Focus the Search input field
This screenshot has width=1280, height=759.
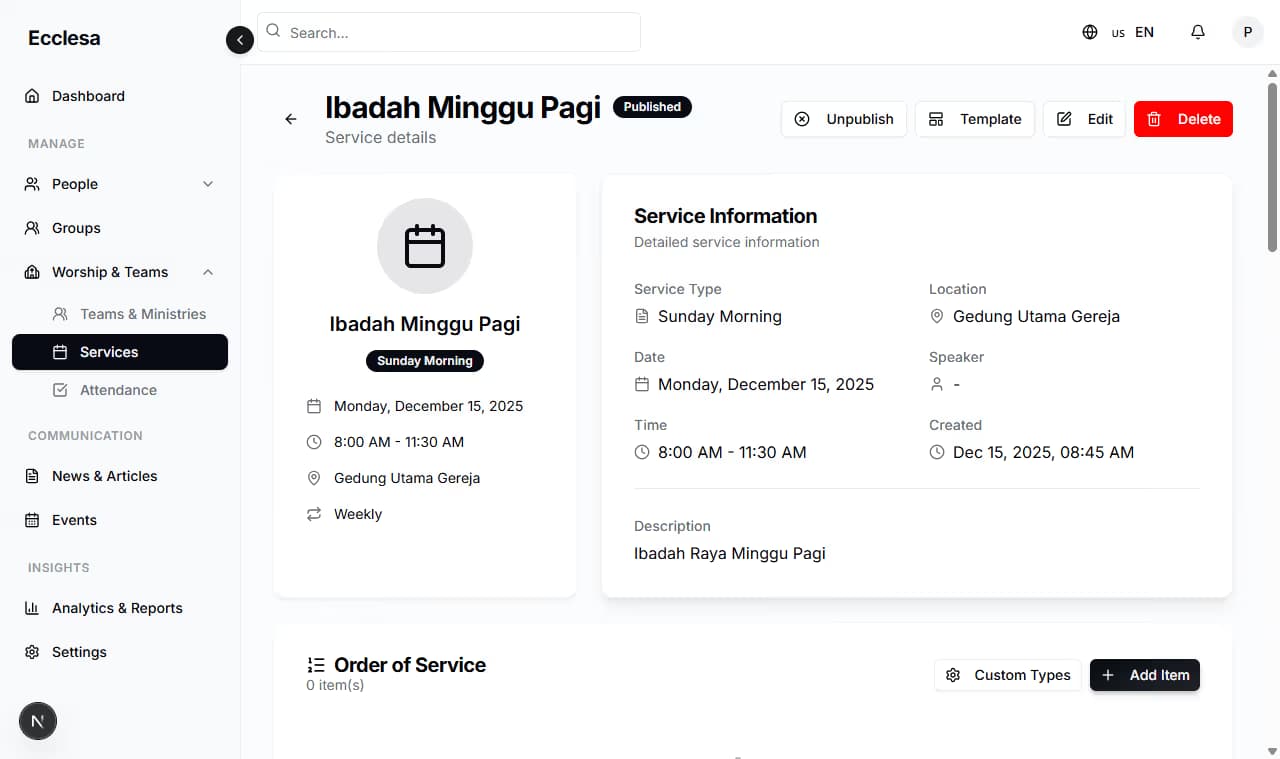click(x=449, y=32)
